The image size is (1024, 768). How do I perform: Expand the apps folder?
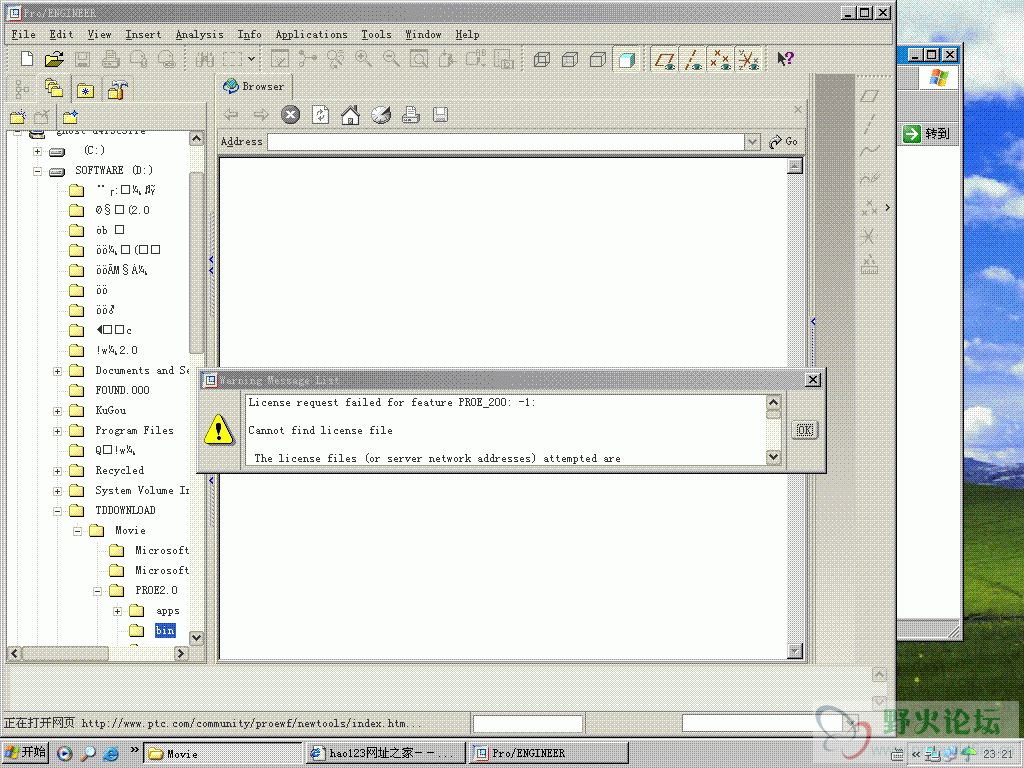click(118, 612)
